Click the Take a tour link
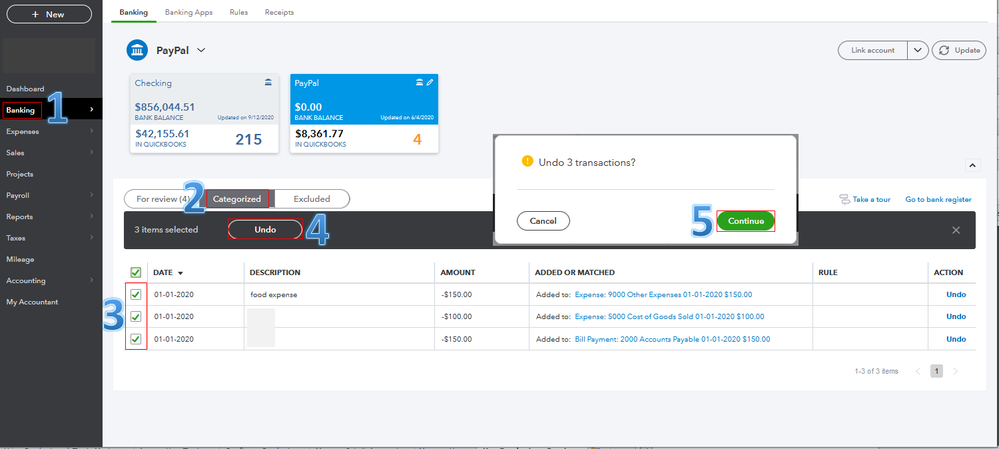999x449 pixels. [x=865, y=199]
